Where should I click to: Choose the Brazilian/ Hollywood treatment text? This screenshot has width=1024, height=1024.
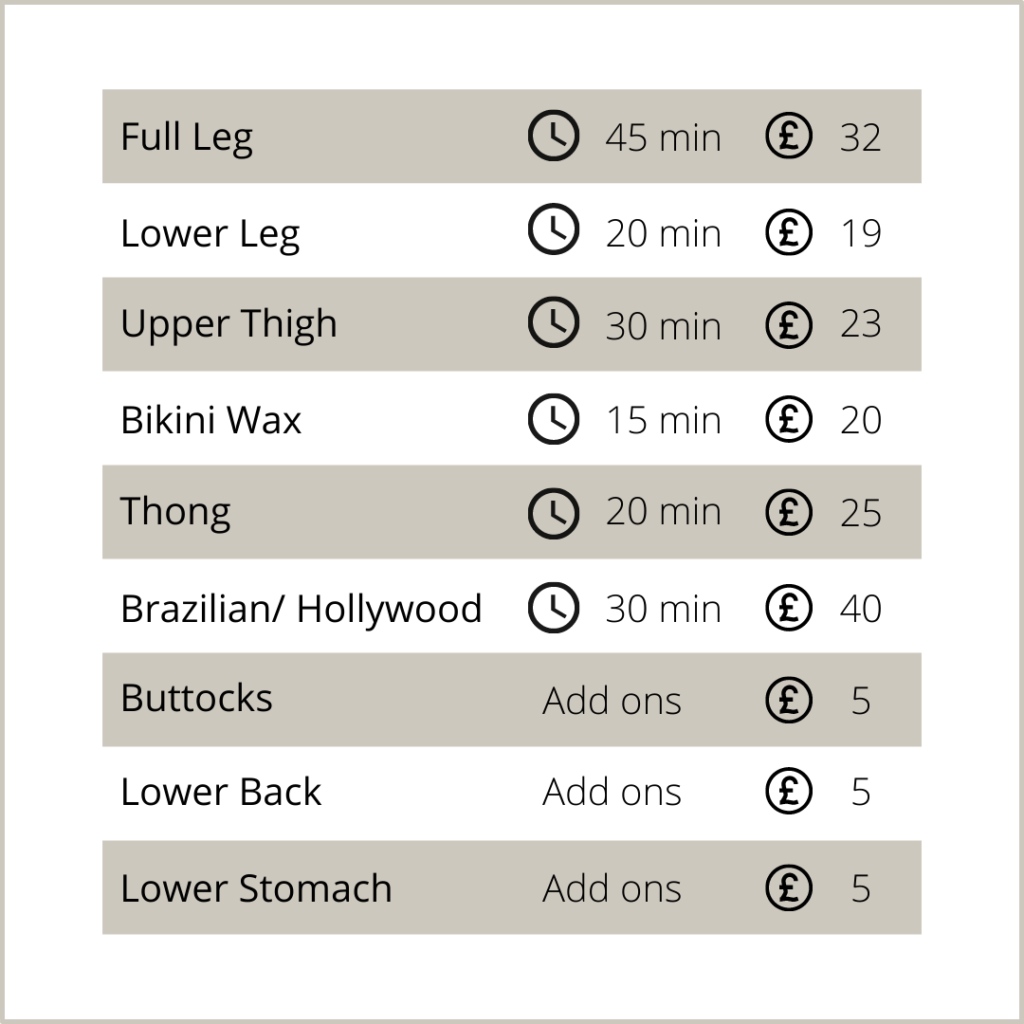point(301,609)
